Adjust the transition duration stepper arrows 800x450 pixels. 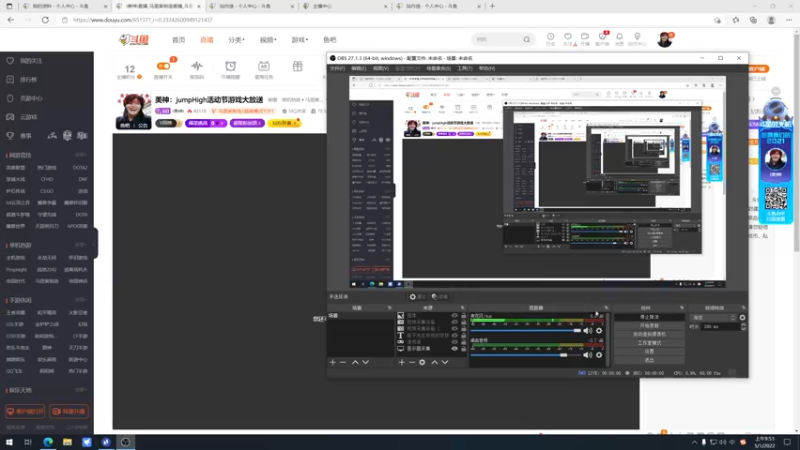[x=743, y=327]
